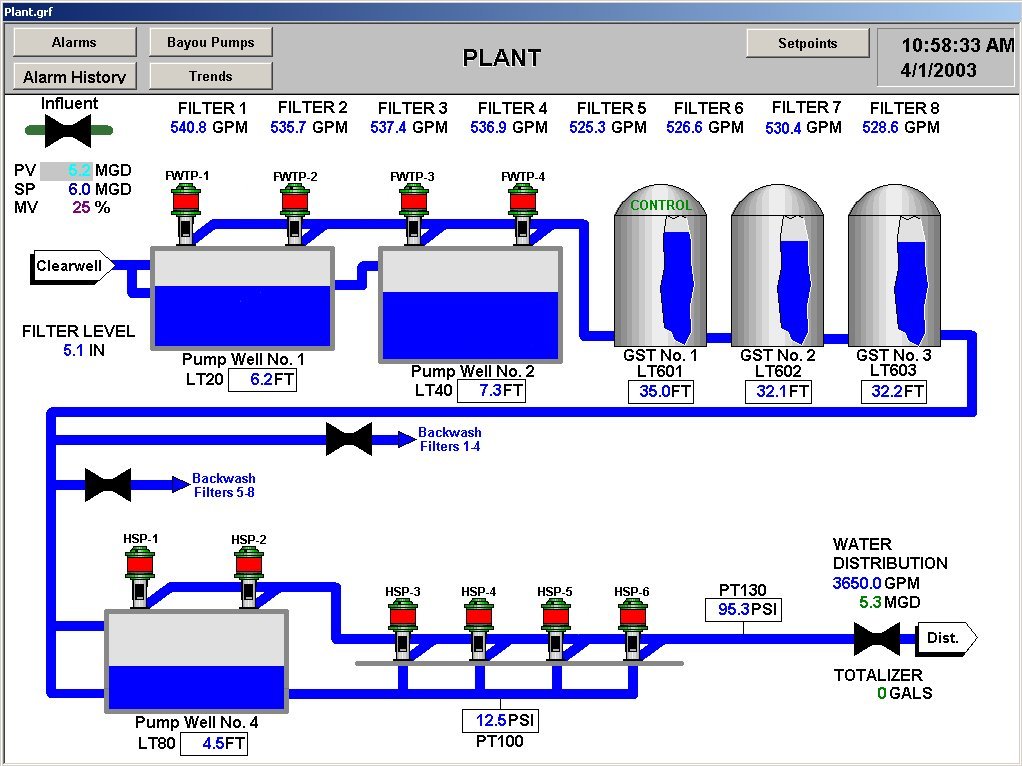
Task: Click Filter 2 flow 535.7 GPM
Action: 309,127
